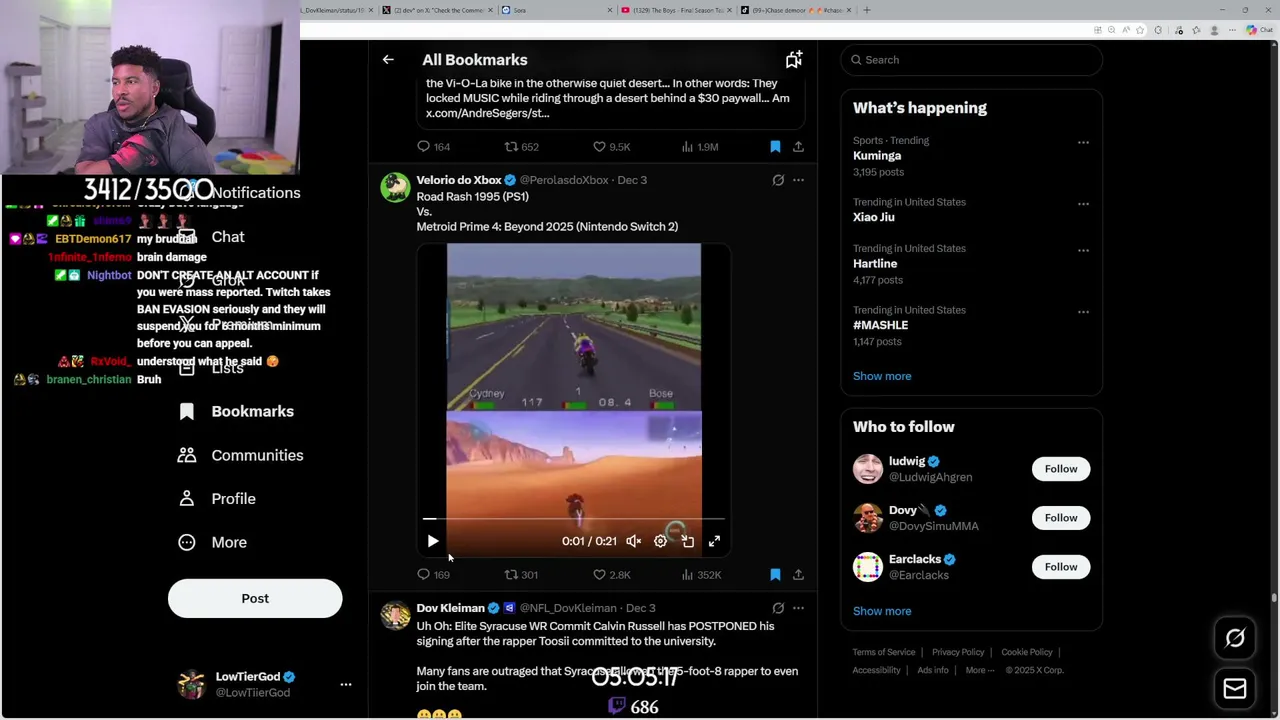The height and width of the screenshot is (720, 1280).
Task: Open the Velorio do Xbox author name
Action: [x=459, y=180]
